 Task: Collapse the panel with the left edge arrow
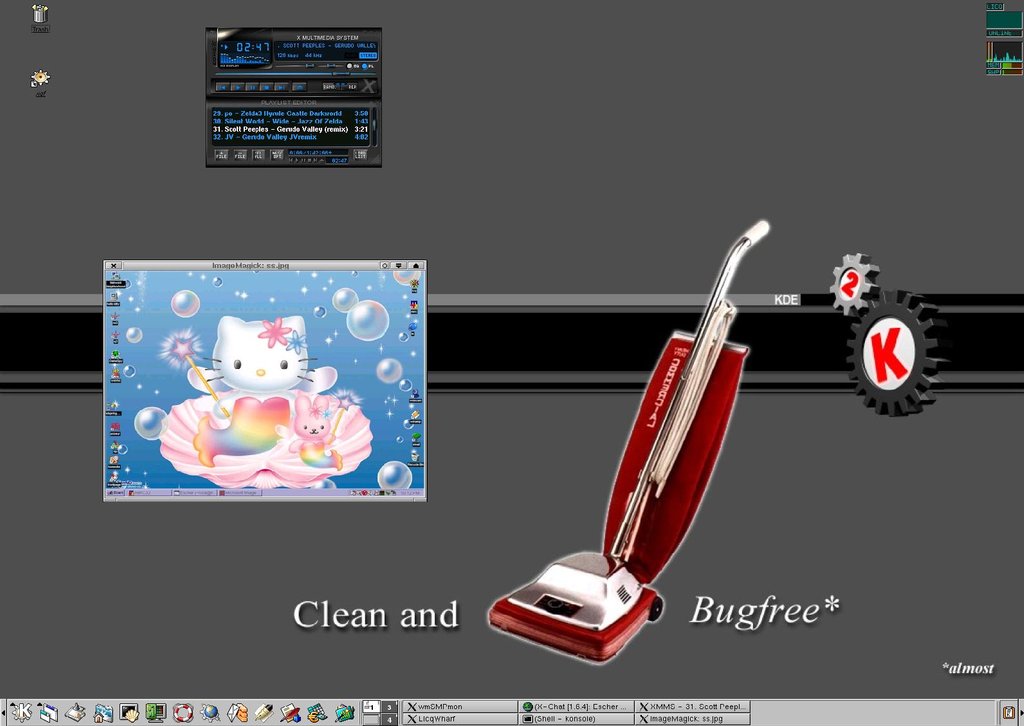pos(3,712)
